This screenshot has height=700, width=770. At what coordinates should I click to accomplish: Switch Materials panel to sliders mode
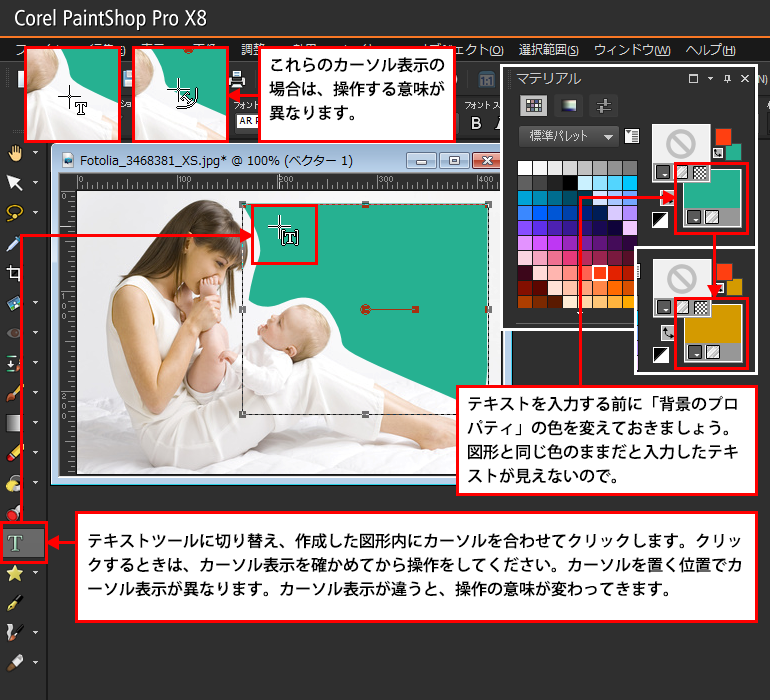point(604,106)
